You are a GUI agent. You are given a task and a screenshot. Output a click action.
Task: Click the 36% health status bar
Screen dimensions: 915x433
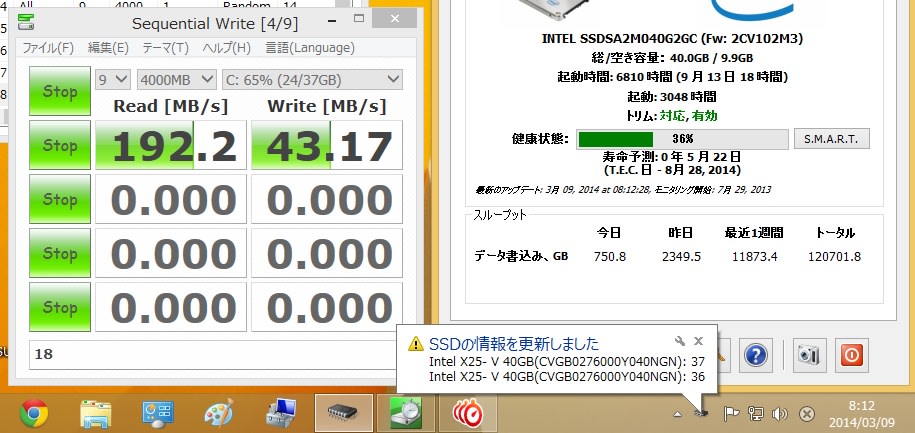682,139
